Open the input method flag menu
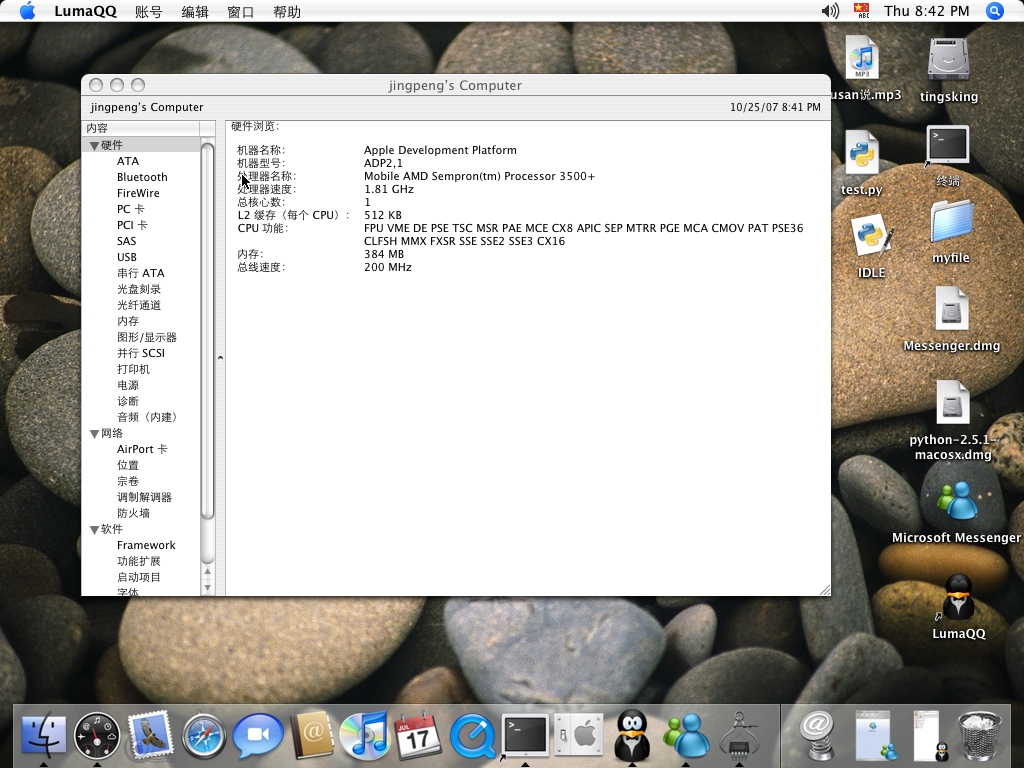Viewport: 1024px width, 768px height. click(862, 11)
